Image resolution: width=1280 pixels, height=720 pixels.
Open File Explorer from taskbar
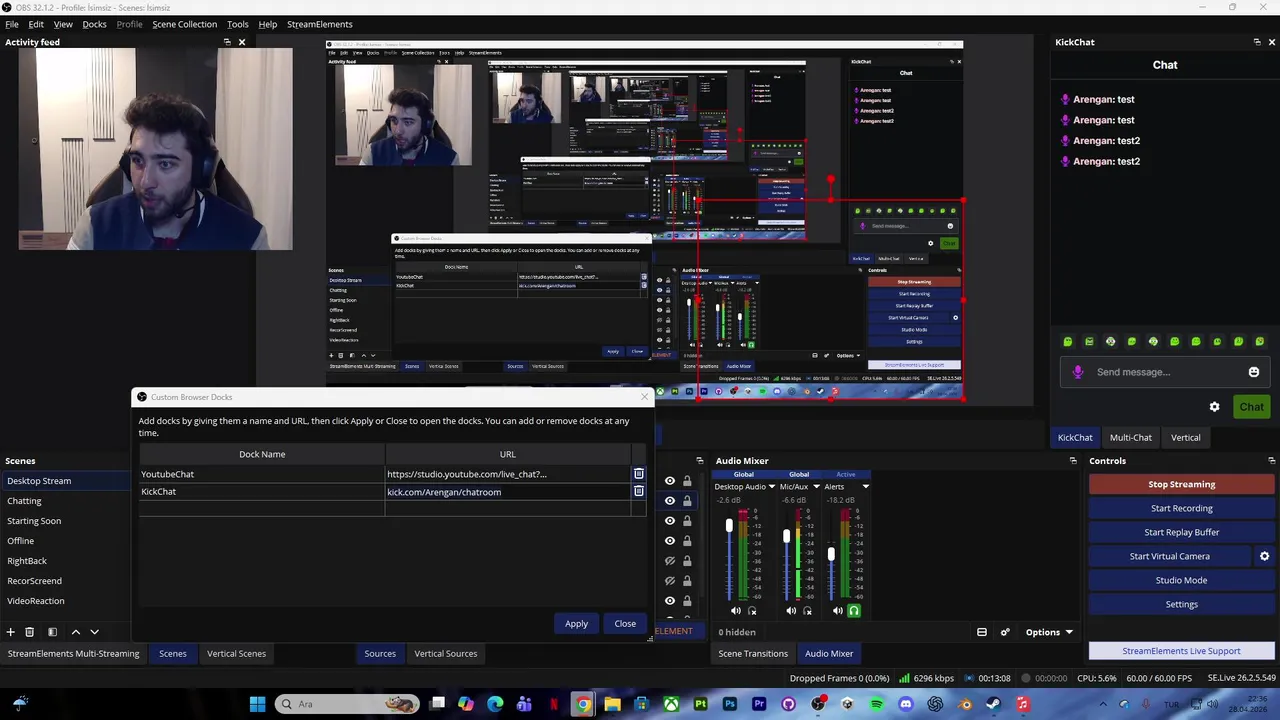pyautogui.click(x=612, y=704)
